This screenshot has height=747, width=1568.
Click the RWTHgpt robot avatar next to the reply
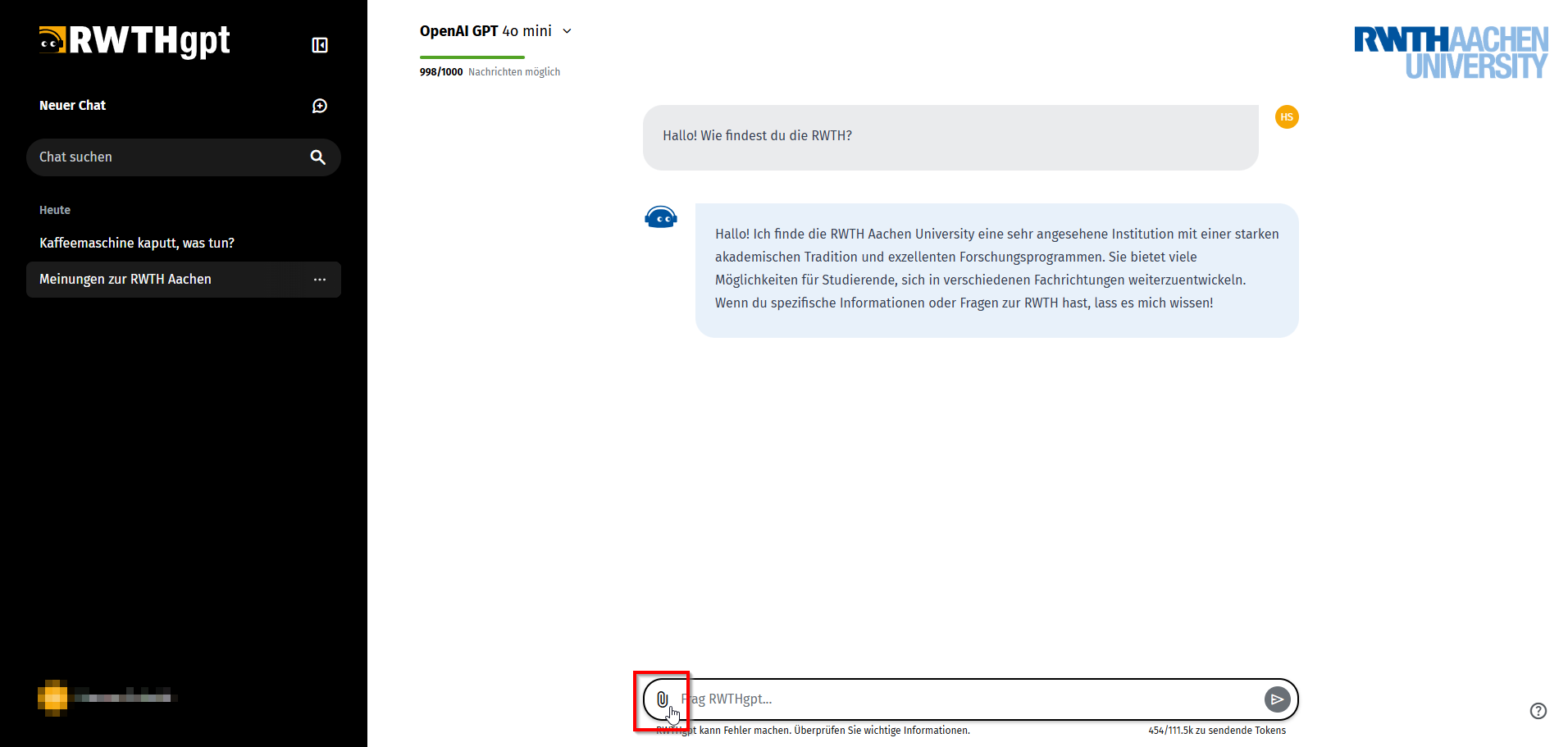pos(661,216)
